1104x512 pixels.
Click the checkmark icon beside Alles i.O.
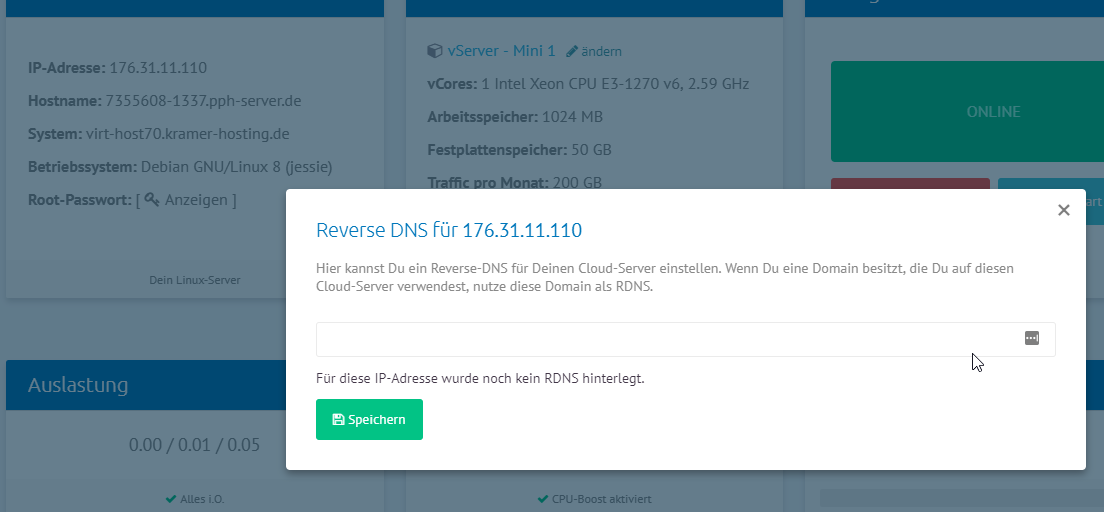pyautogui.click(x=170, y=499)
